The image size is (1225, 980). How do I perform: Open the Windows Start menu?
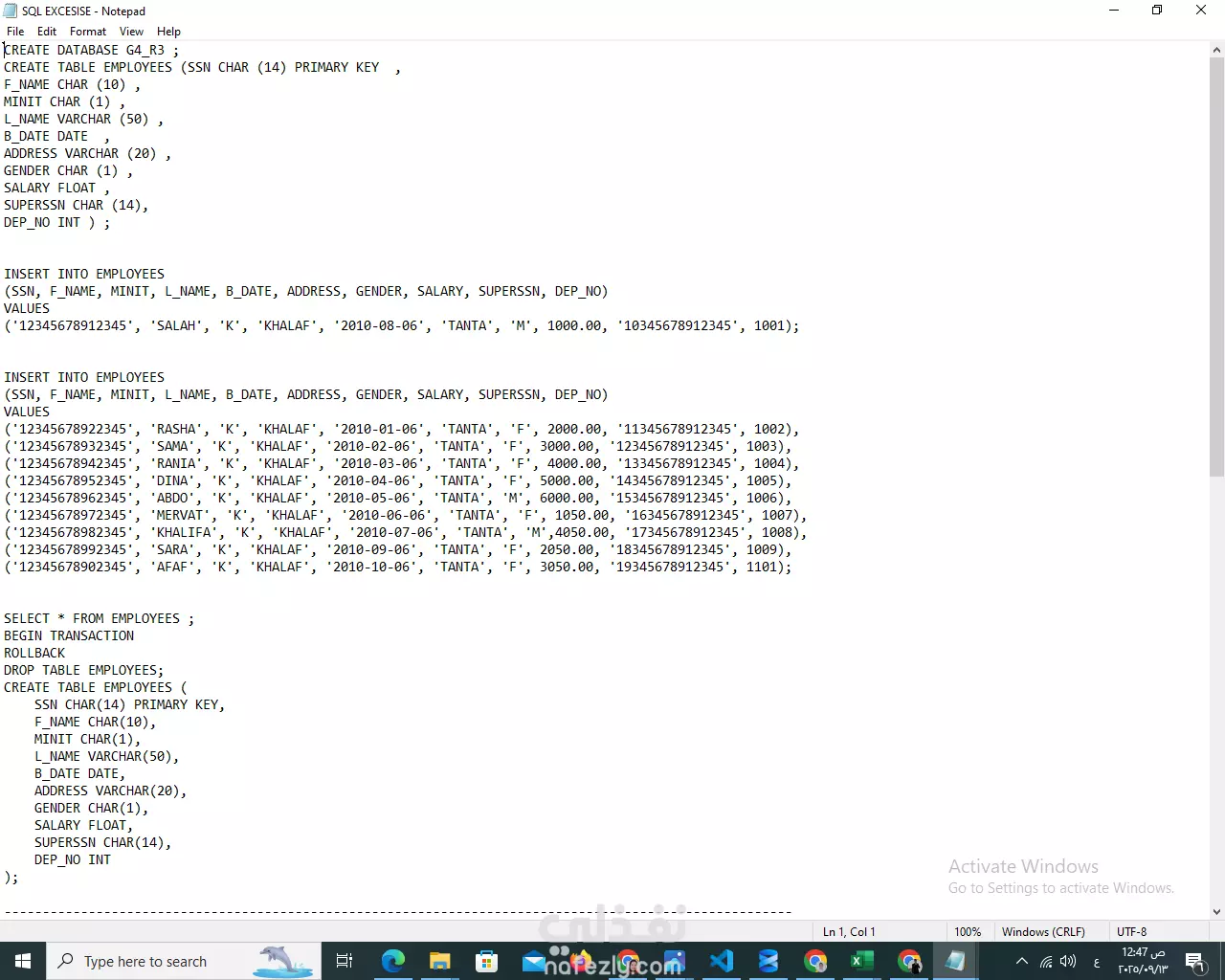tap(23, 961)
